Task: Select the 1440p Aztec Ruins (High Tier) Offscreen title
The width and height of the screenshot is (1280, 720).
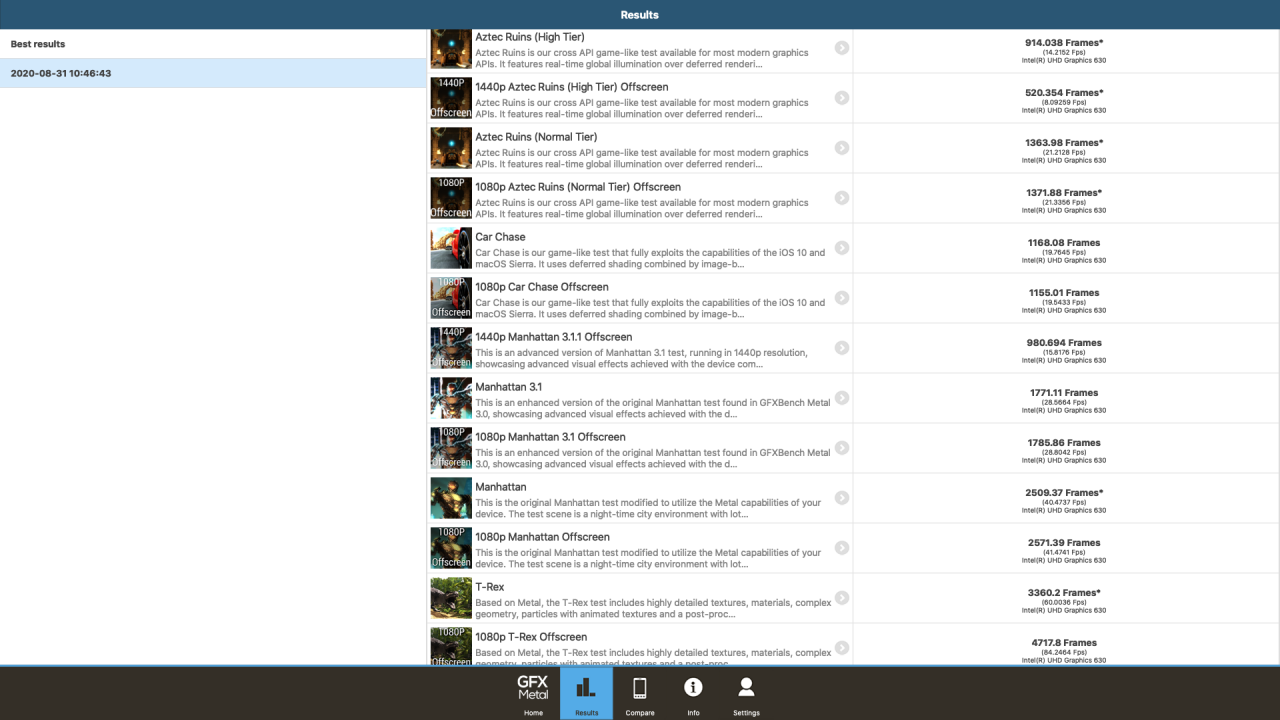Action: pyautogui.click(x=572, y=87)
